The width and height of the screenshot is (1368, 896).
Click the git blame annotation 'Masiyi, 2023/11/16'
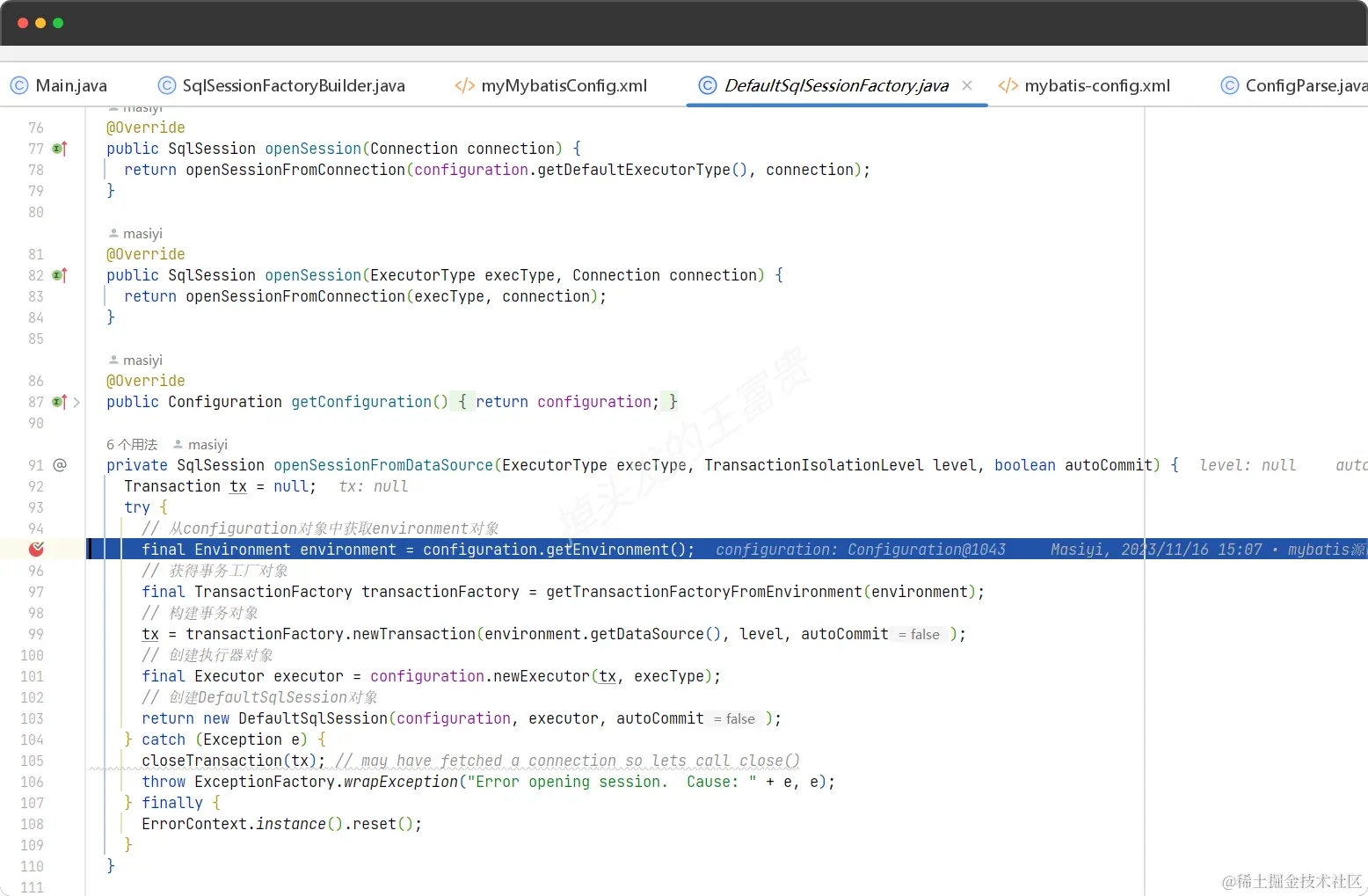[x=1156, y=550]
